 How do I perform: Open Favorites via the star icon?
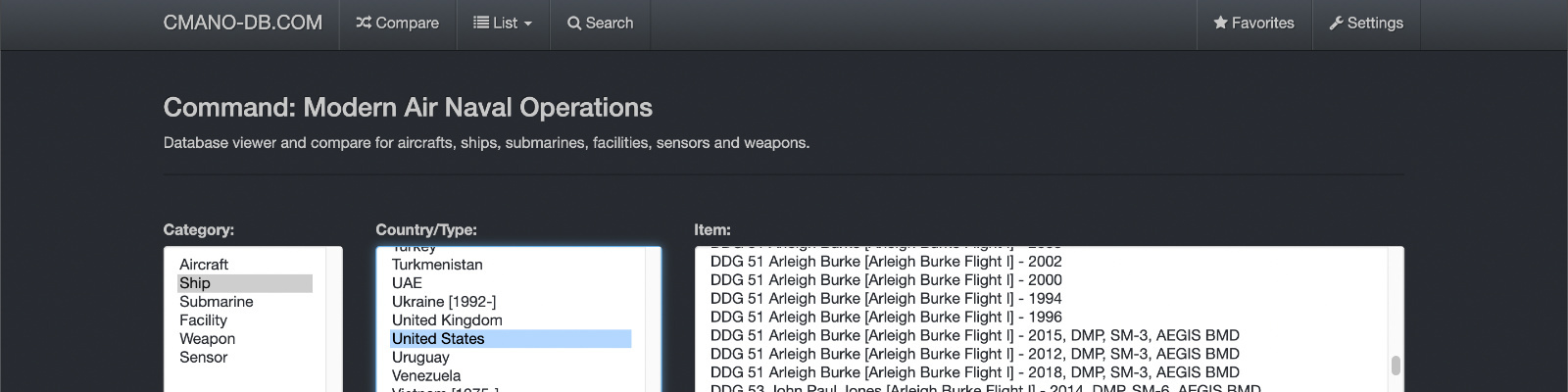click(1220, 23)
